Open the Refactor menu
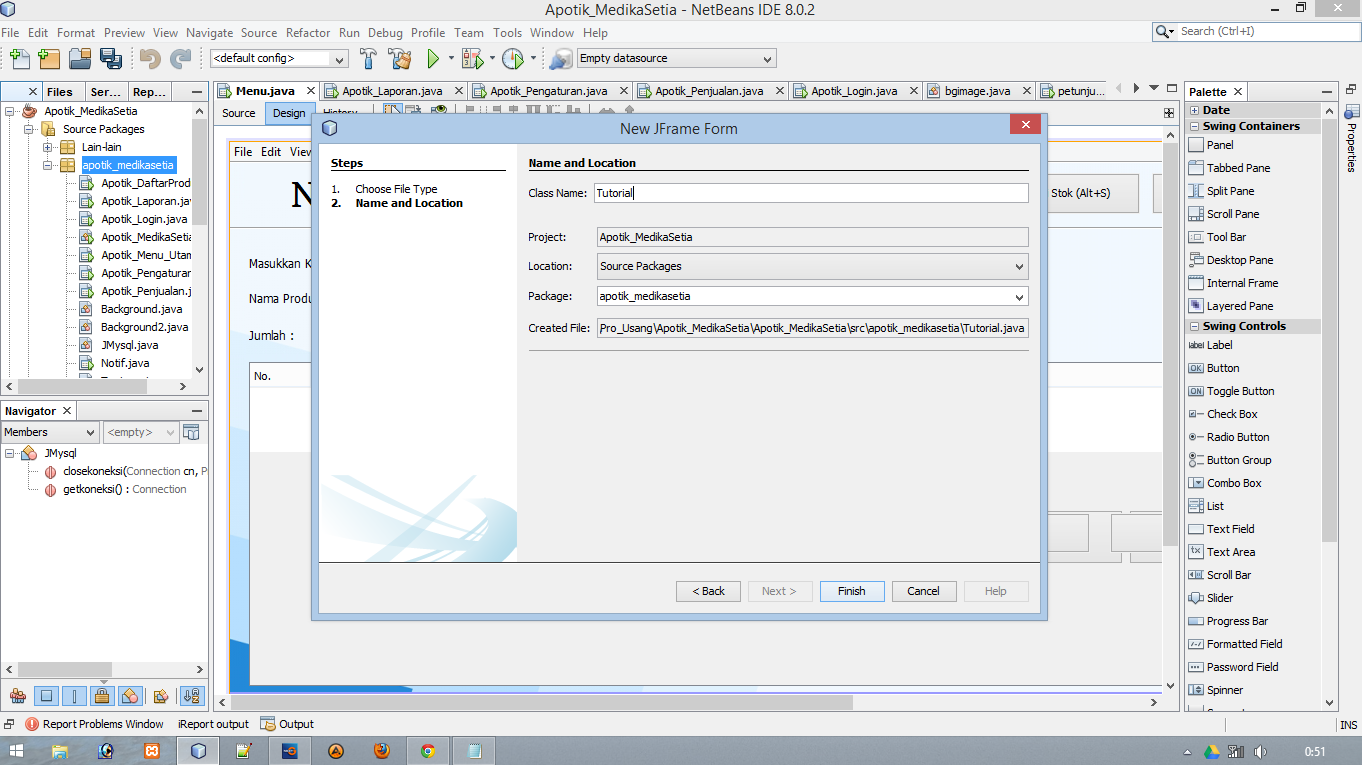 (307, 32)
